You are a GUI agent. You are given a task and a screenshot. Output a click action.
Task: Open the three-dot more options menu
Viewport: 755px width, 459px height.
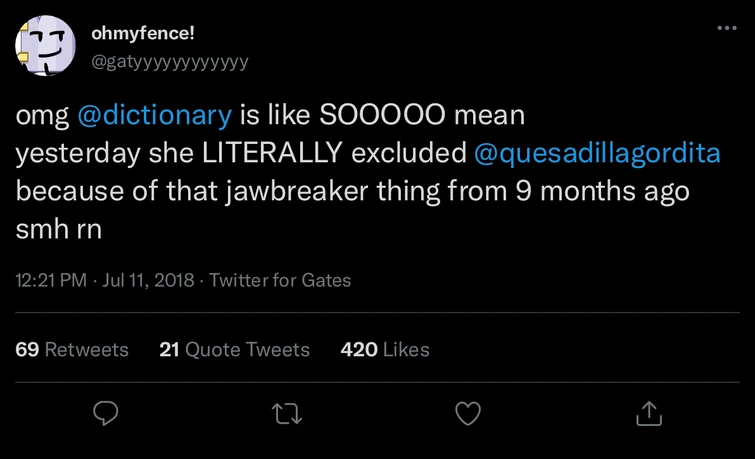click(727, 28)
